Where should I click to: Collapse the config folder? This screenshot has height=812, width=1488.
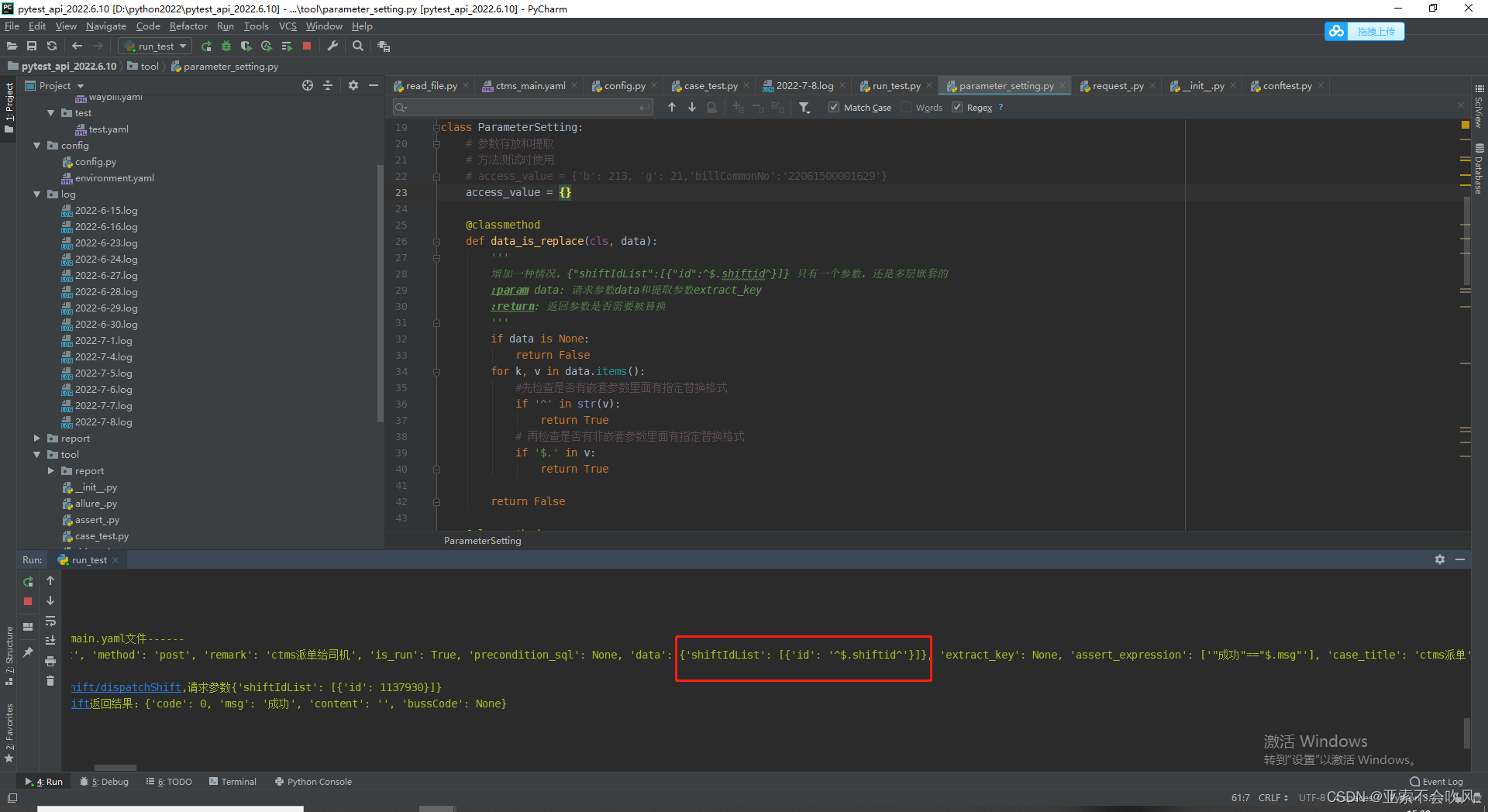[x=36, y=146]
